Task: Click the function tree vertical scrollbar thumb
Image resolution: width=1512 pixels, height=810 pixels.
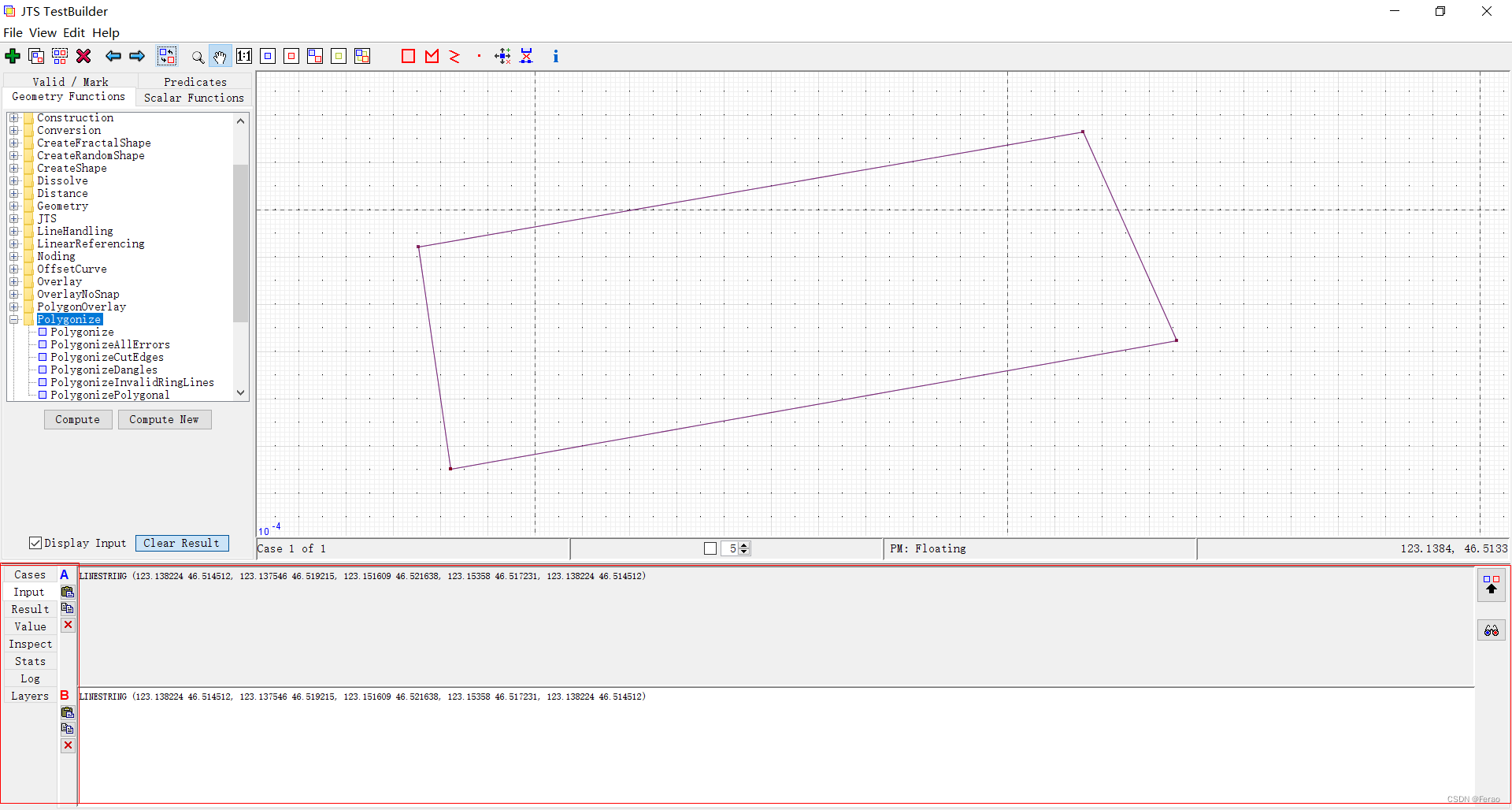Action: pos(241,243)
